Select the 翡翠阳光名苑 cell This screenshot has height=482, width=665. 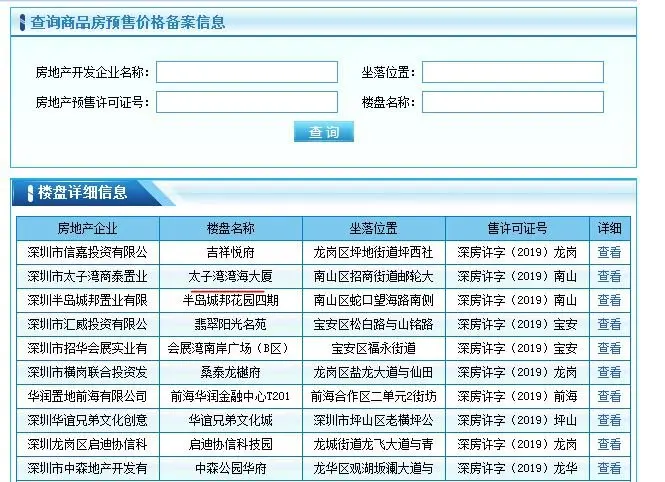coord(231,324)
